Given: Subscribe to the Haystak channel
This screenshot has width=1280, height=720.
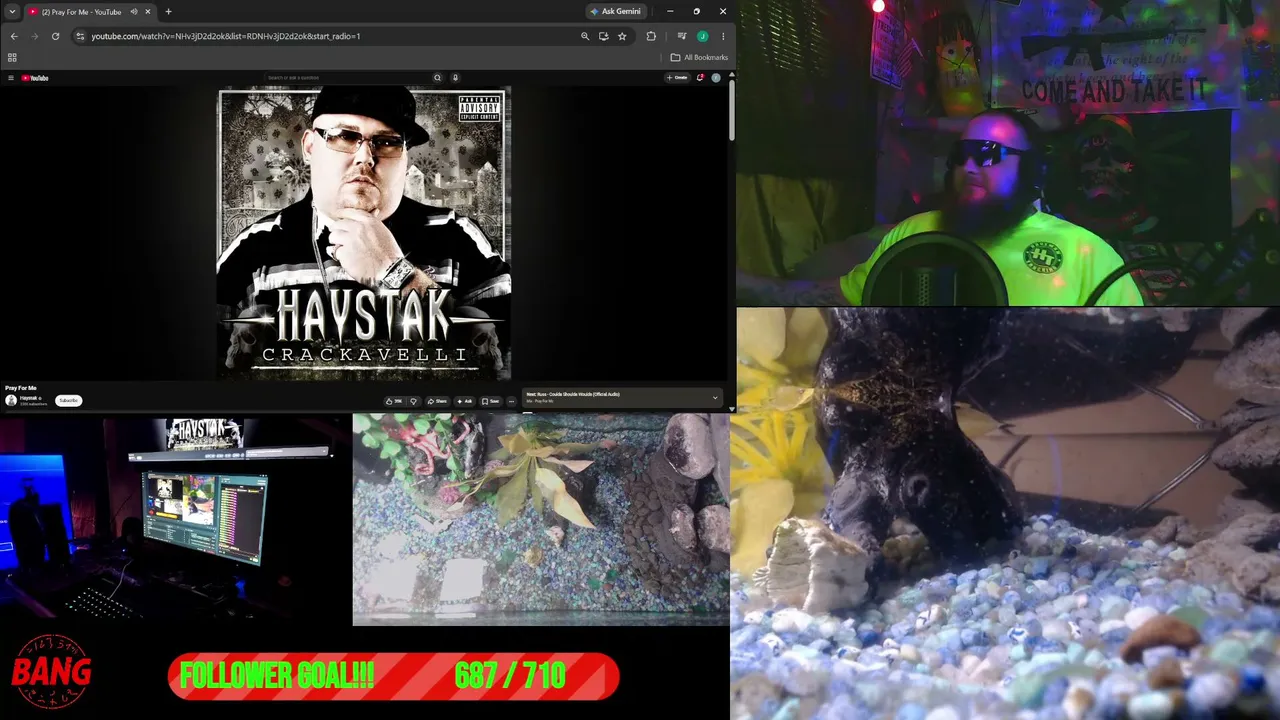Looking at the screenshot, I should pyautogui.click(x=68, y=401).
